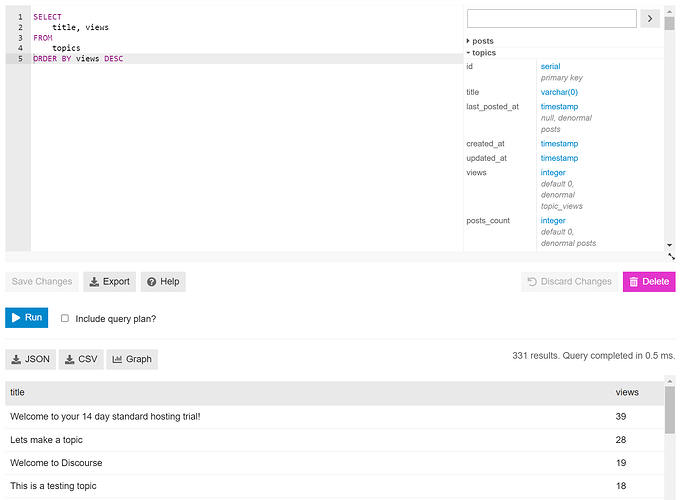Click the views value 28
Screen dimensions: 683x500
621,440
